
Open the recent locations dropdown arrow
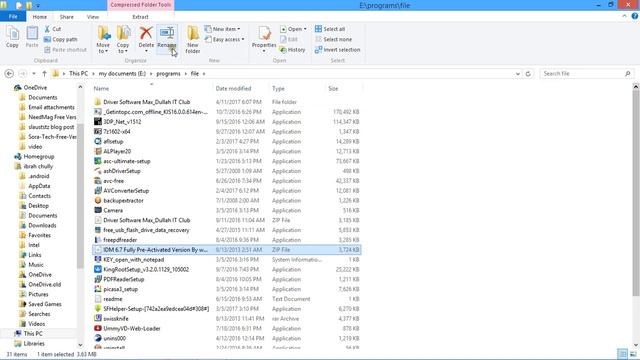coord(33,74)
